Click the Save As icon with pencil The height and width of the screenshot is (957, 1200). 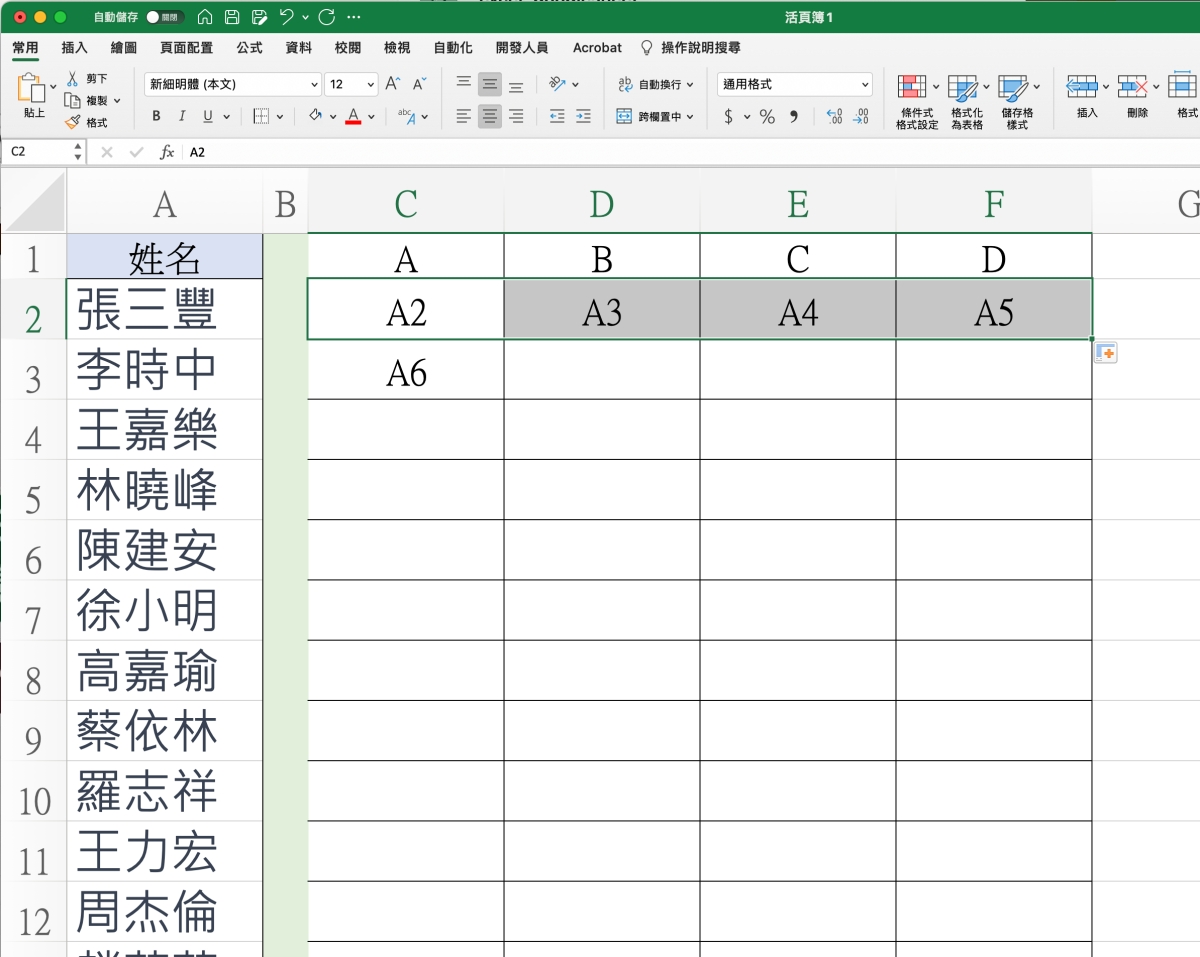[260, 17]
